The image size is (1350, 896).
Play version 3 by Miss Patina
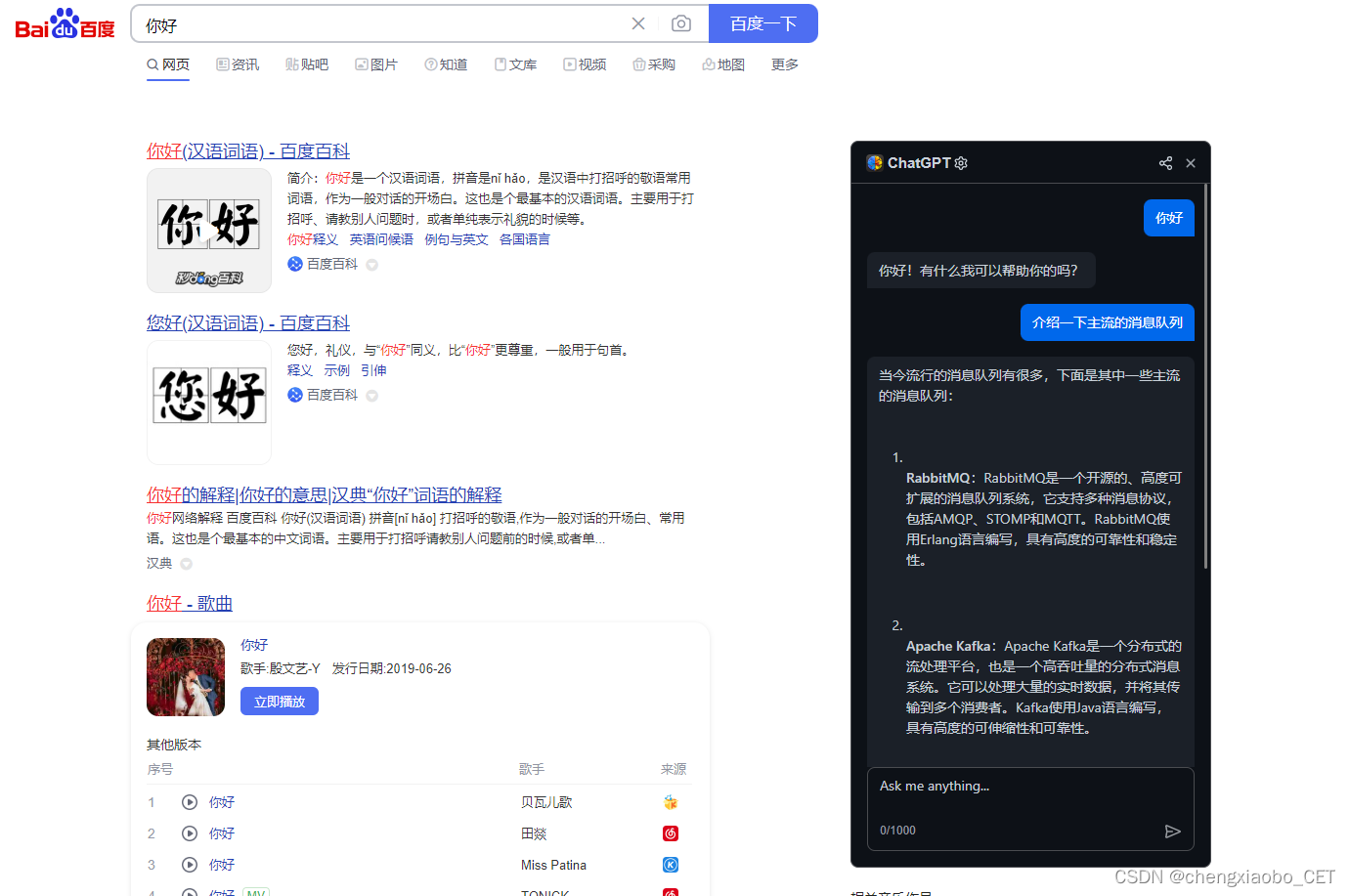(190, 865)
